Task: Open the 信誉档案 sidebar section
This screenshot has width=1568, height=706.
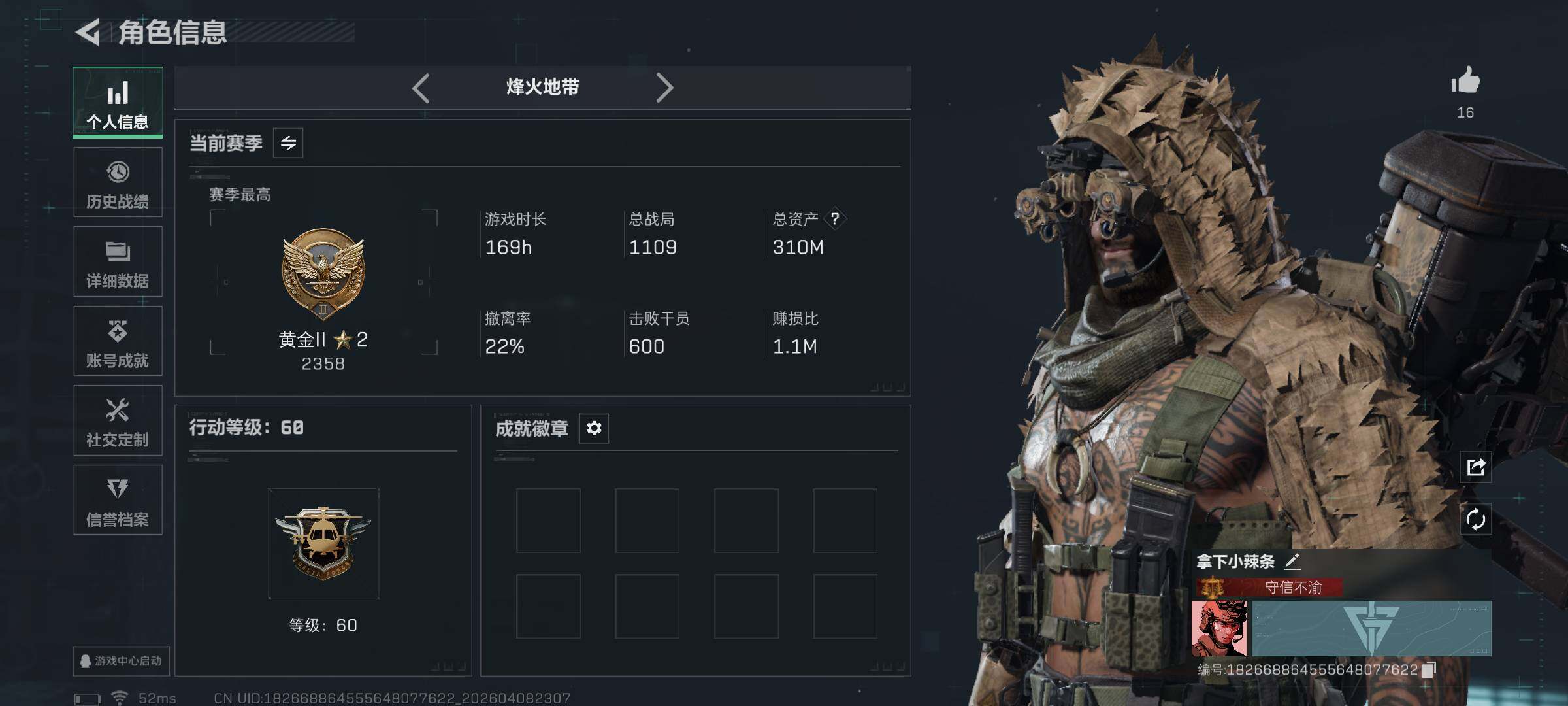Action: pos(118,500)
